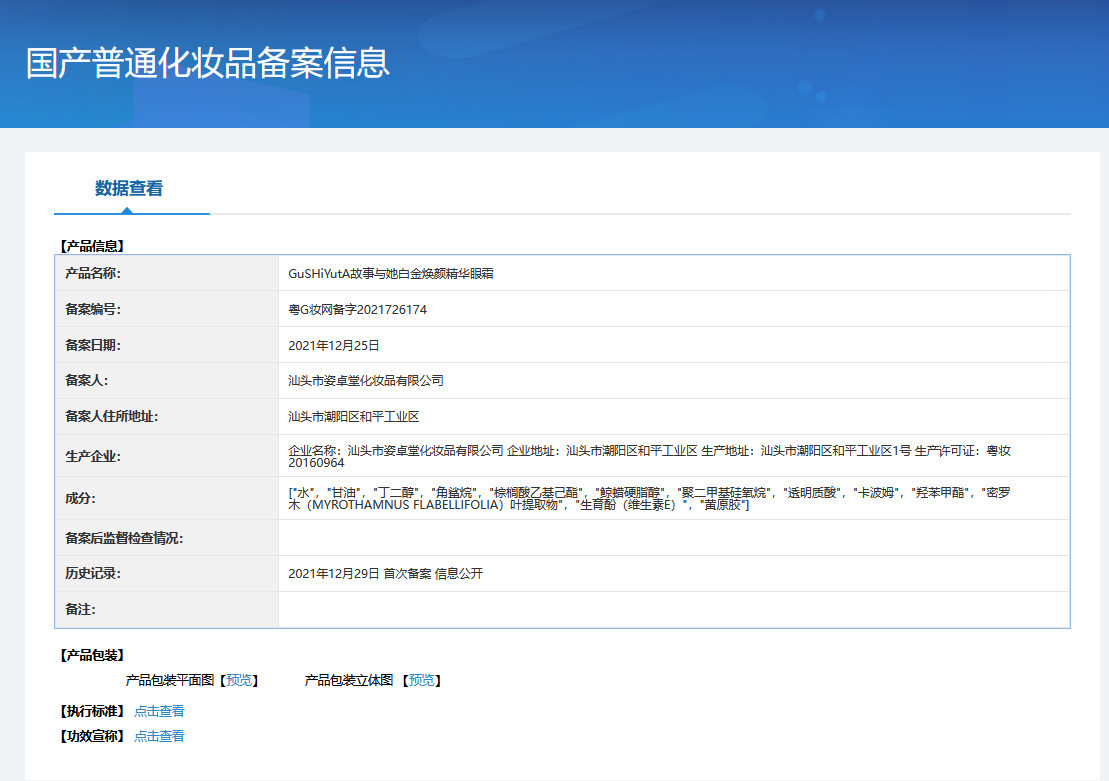Click the 【功效宣称】 label
Screen dimensions: 1109x781
[92, 736]
